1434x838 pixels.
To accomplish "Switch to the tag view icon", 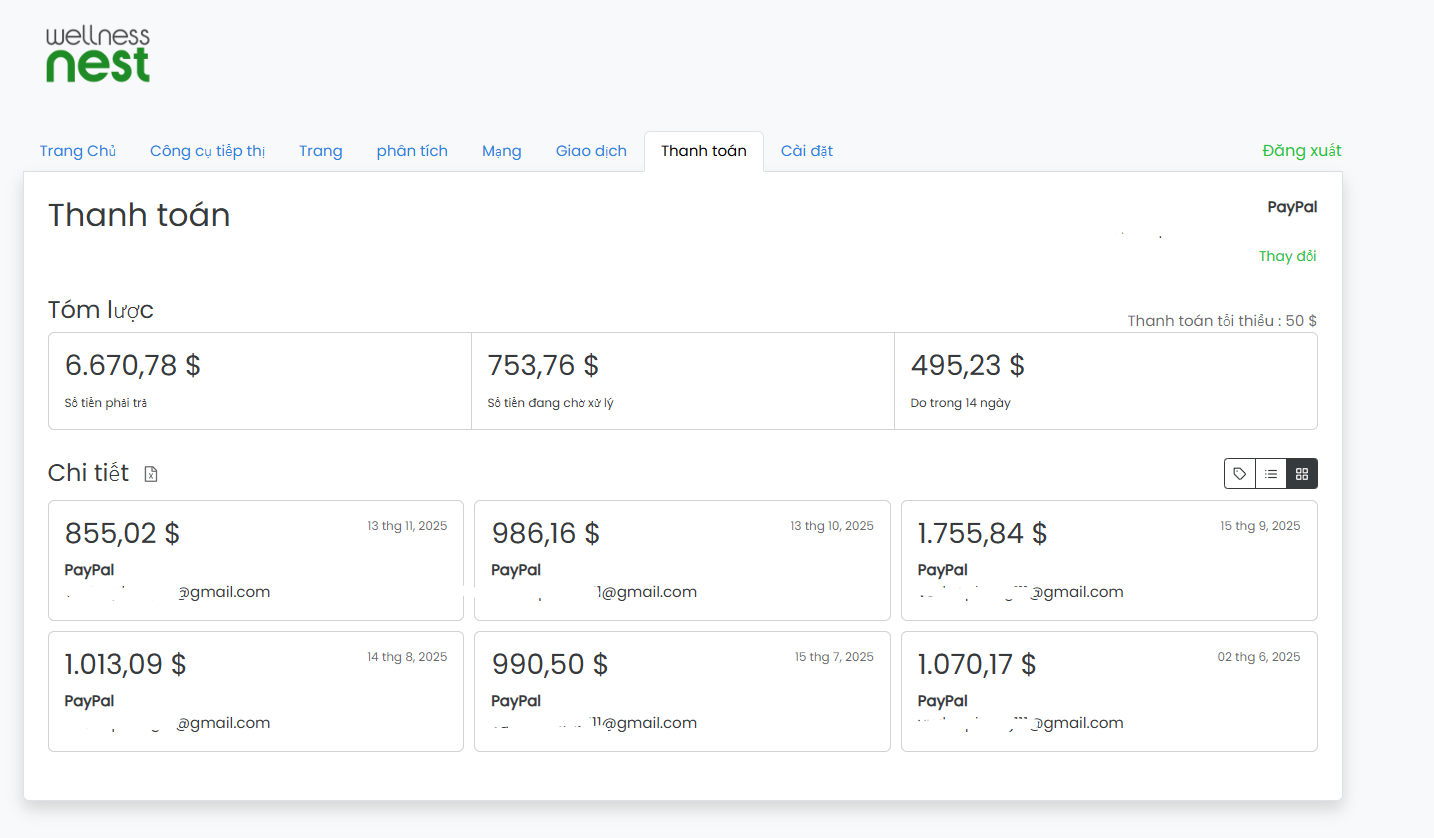I will click(x=1240, y=474).
